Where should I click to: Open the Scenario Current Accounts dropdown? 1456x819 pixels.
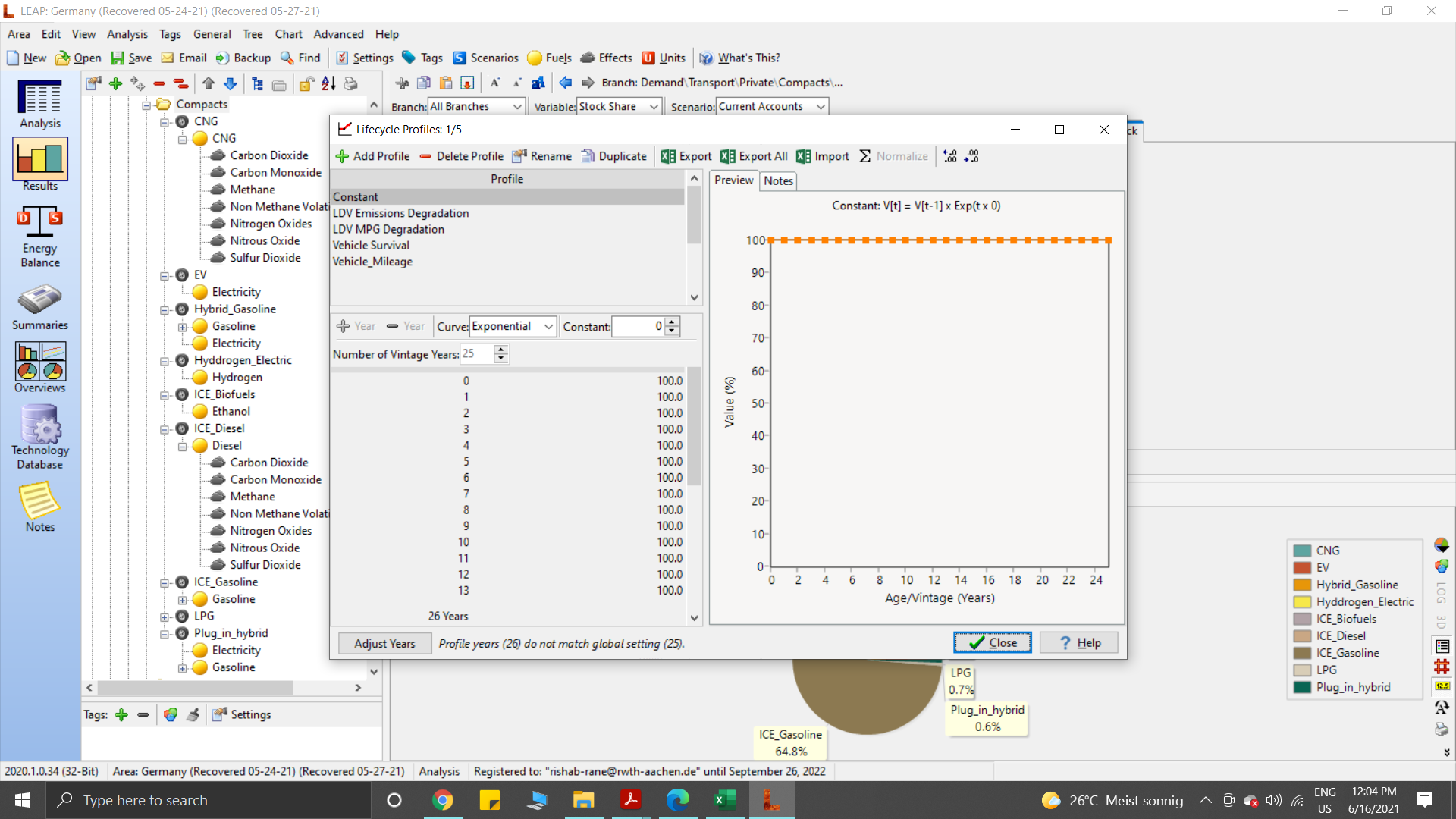(821, 107)
